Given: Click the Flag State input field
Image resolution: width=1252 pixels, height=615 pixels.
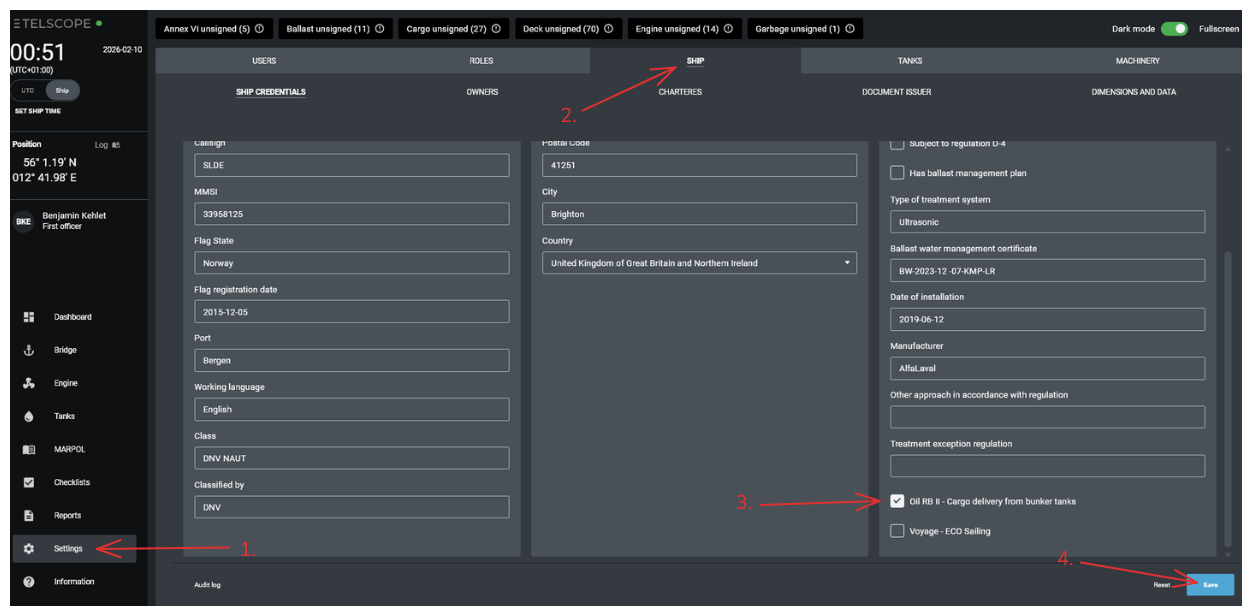Looking at the screenshot, I should [351, 263].
